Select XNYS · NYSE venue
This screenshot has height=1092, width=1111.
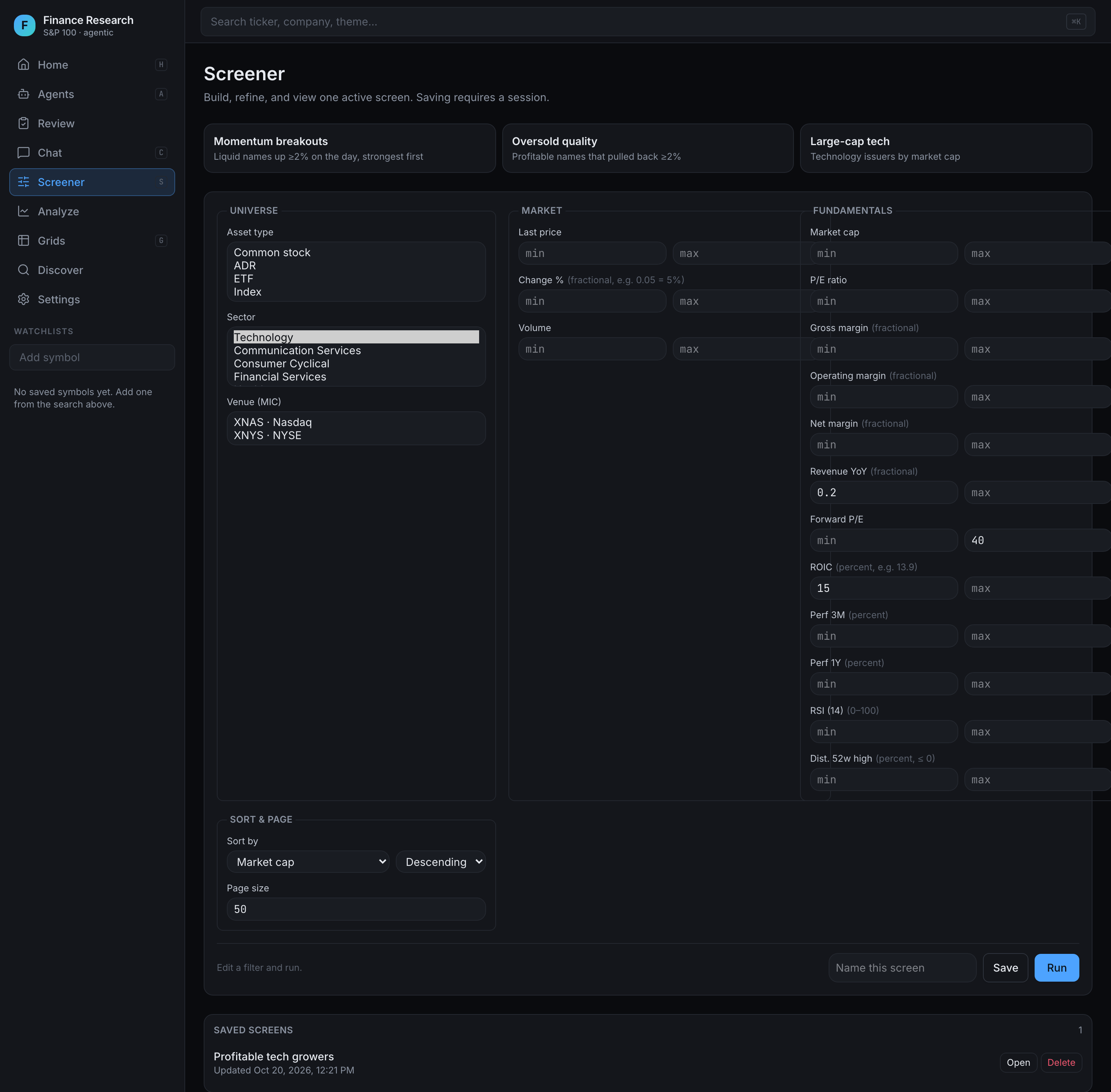[356, 435]
